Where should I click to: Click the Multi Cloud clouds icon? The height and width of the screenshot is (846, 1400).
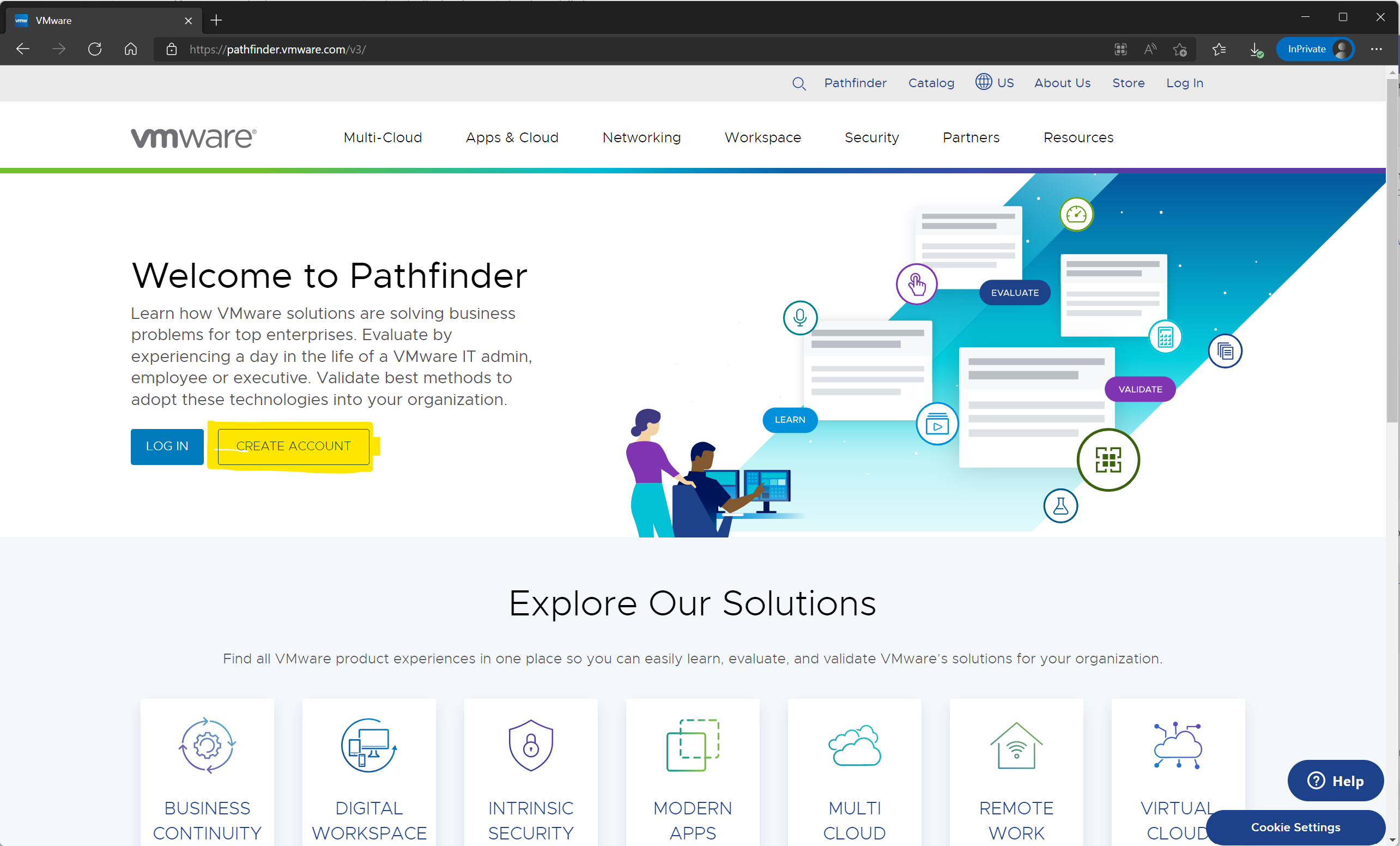pos(854,746)
